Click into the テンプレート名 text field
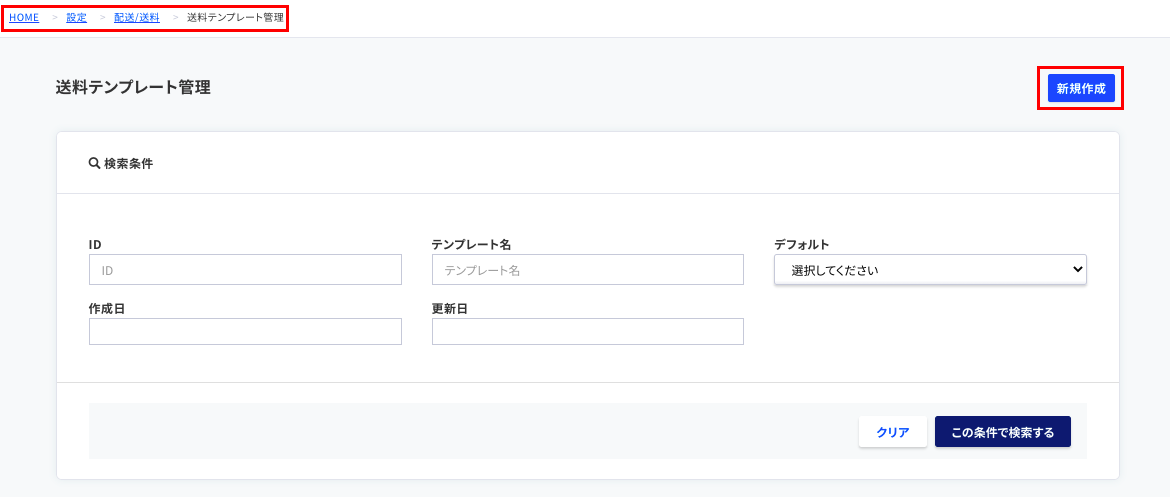 [x=588, y=269]
